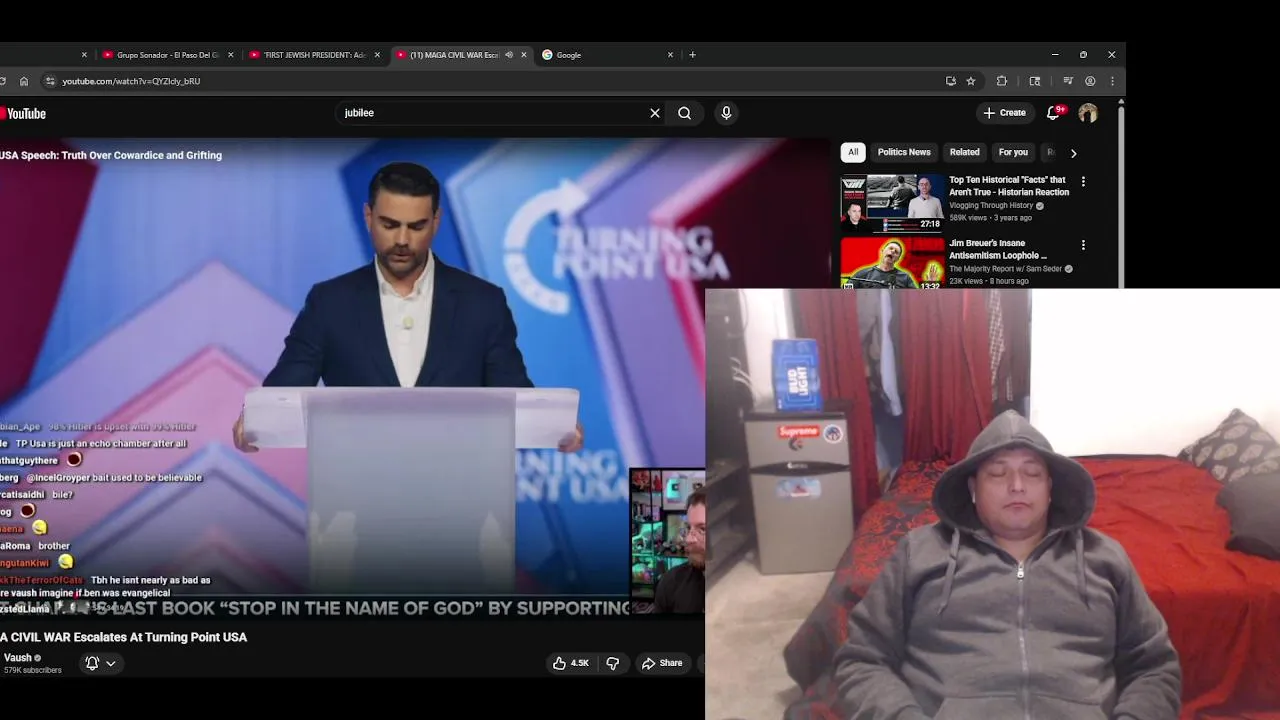Mute the MAGA CIVIL WAR tab audio
Screen dimensions: 1280x720
point(508,55)
